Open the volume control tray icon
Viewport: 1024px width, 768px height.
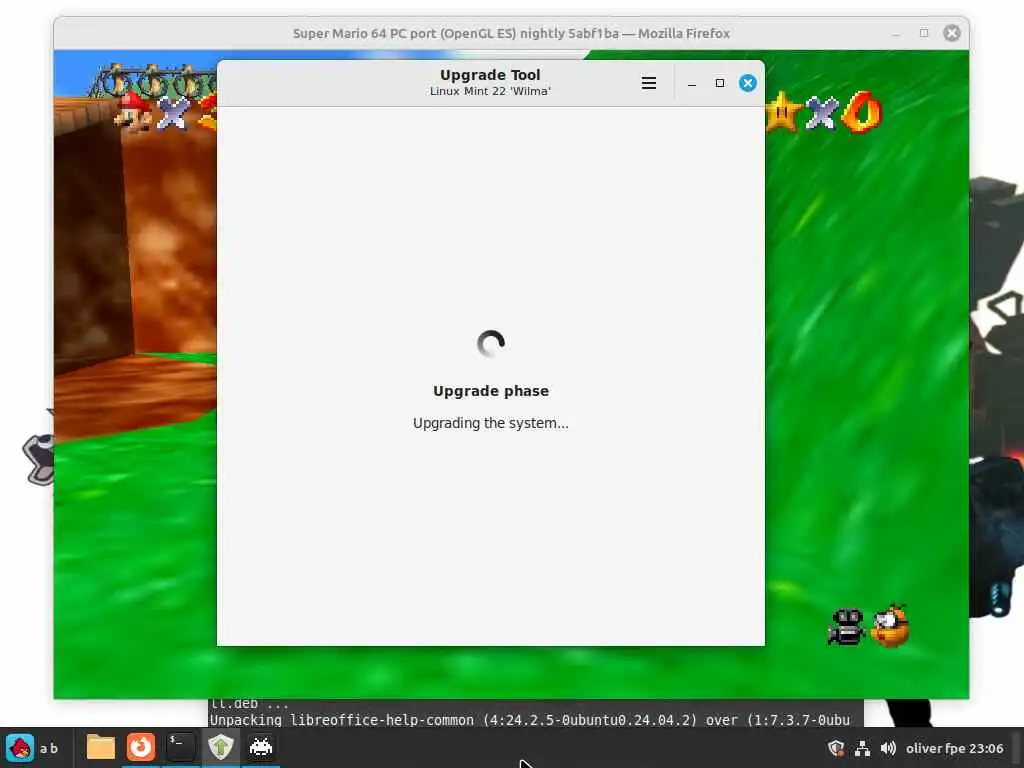888,748
